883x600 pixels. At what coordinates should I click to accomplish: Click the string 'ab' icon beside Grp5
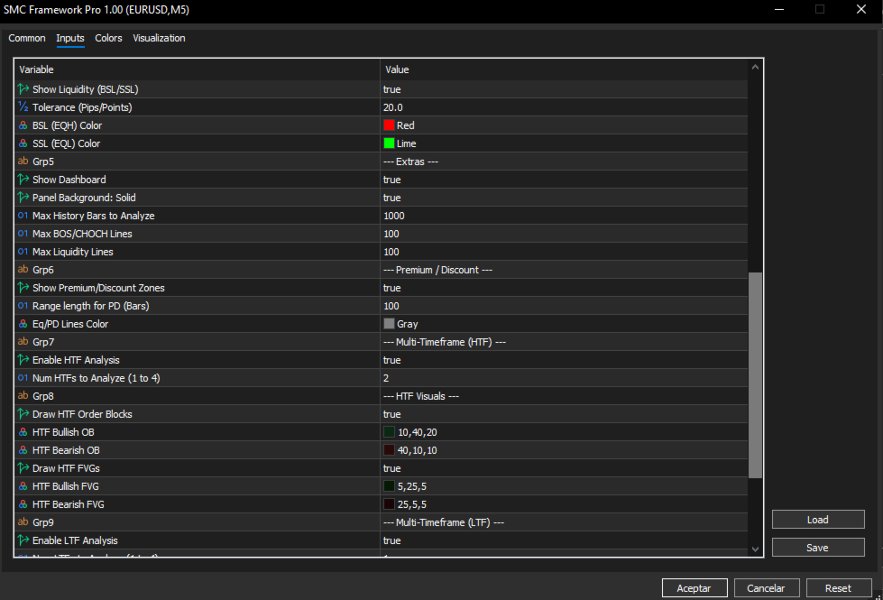23,161
